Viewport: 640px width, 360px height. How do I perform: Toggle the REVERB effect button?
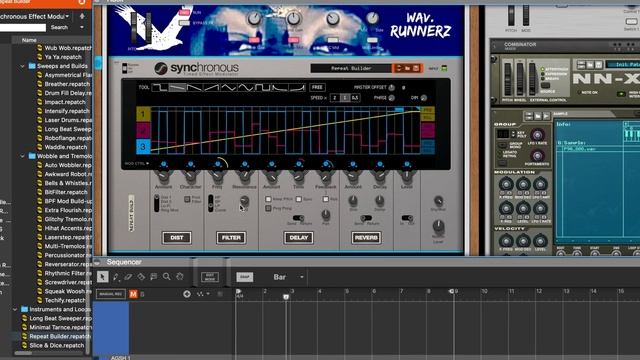click(x=366, y=238)
